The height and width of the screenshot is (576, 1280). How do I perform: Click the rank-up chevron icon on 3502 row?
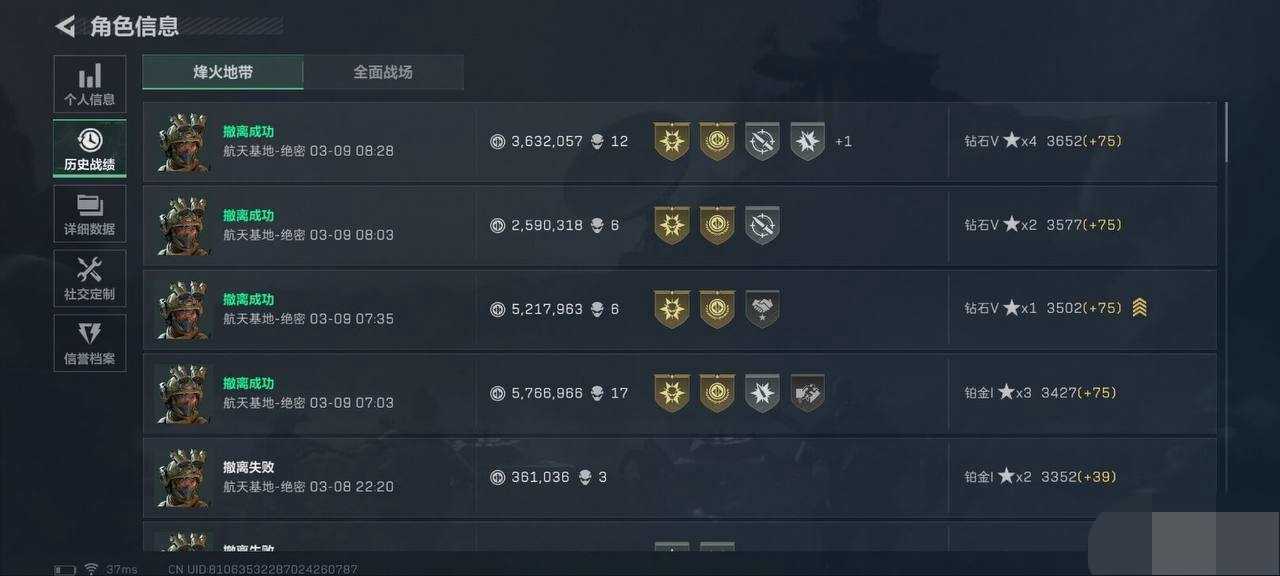point(1139,308)
